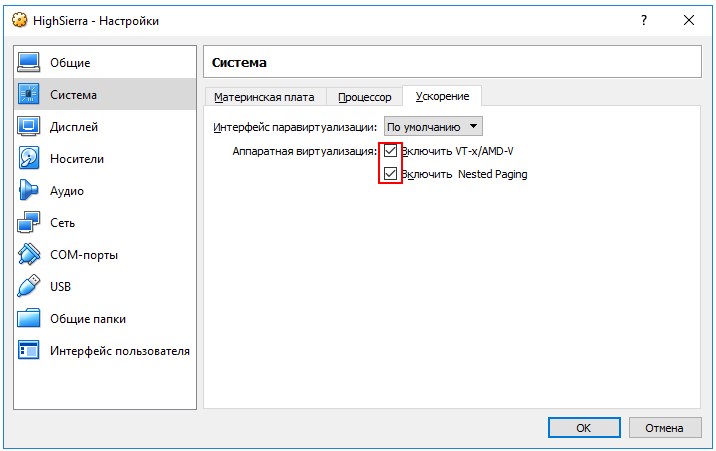Click the Network (Сеть) icon

[x=29, y=223]
